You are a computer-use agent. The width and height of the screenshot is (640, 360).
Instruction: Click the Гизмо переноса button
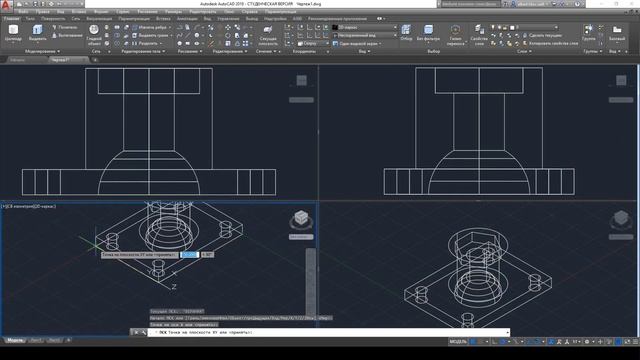[x=455, y=34]
